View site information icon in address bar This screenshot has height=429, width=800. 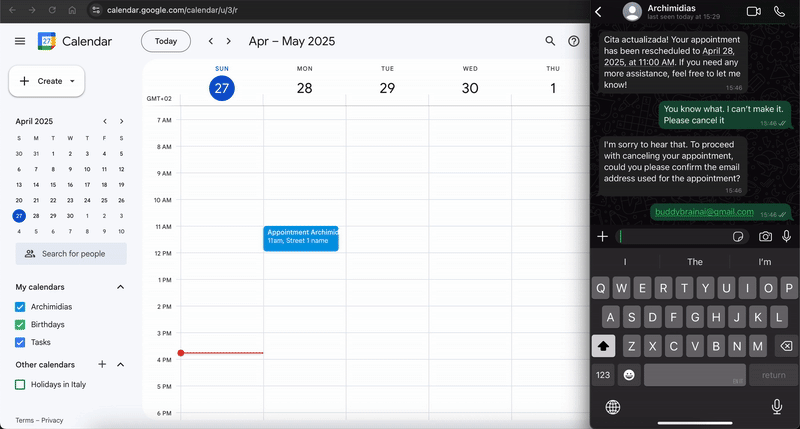point(96,10)
